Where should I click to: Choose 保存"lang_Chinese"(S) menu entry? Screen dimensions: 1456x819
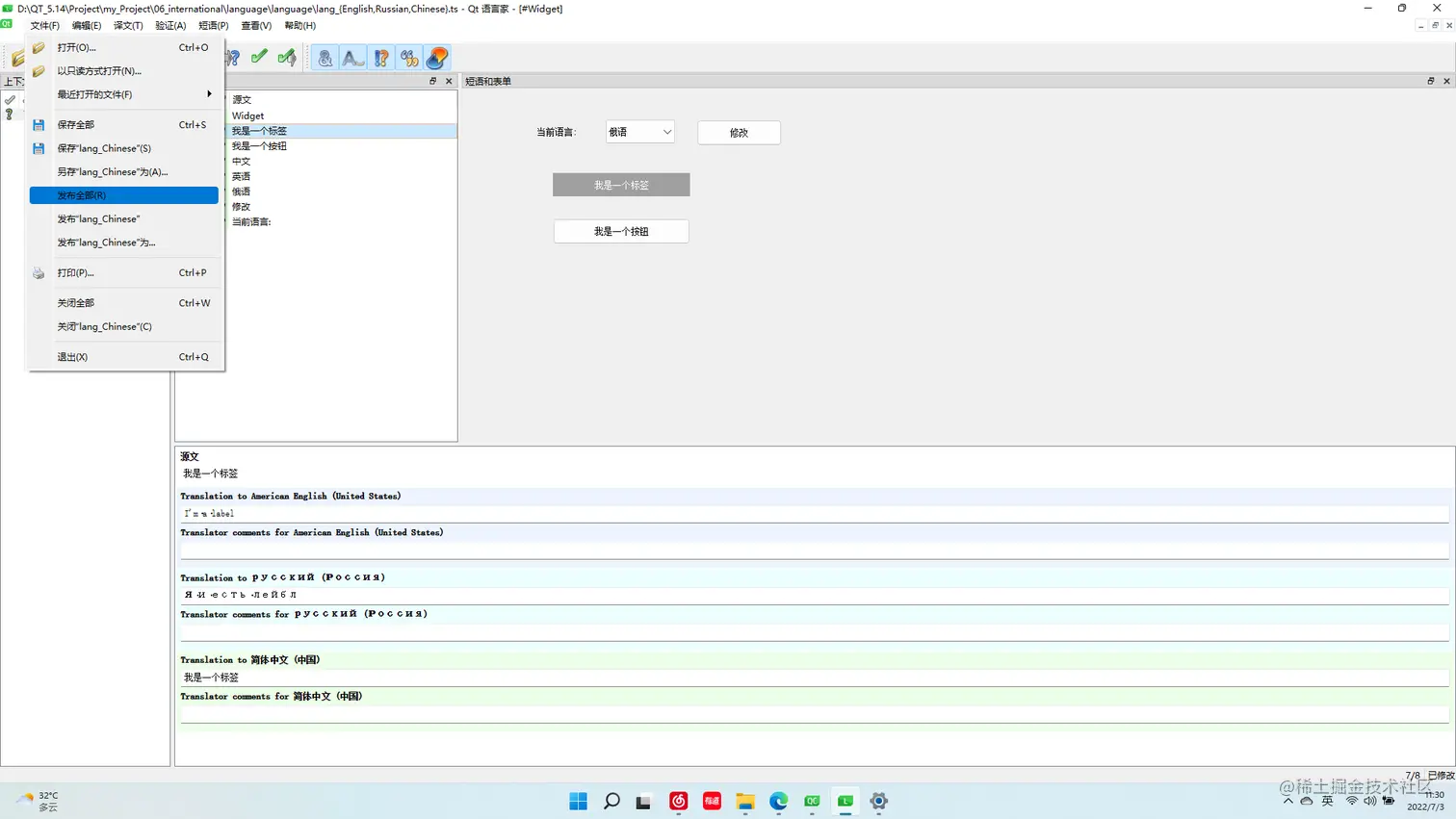[124, 148]
